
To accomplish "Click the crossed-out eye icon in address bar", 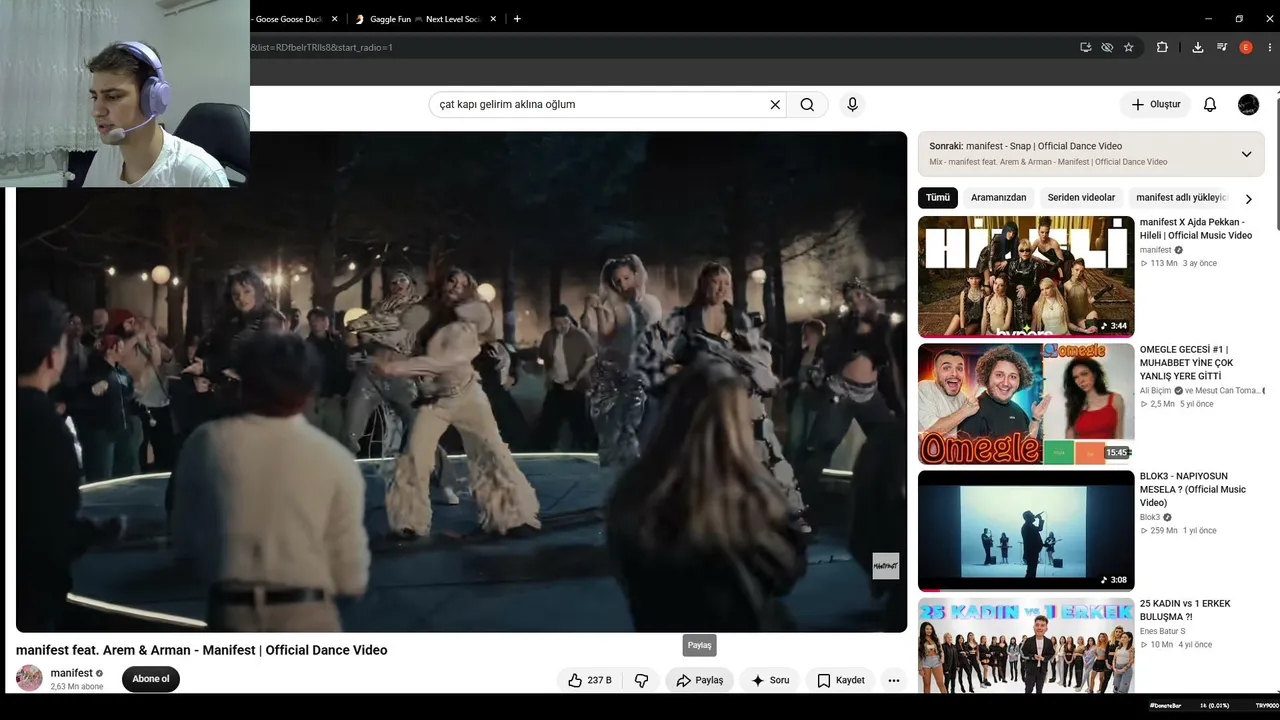I will 1107,47.
